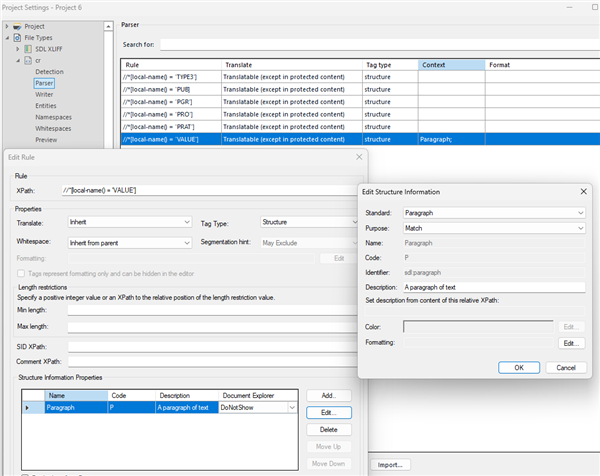Select Entities in the settings tree
Image resolution: width=600 pixels, height=476 pixels.
pyautogui.click(x=46, y=106)
